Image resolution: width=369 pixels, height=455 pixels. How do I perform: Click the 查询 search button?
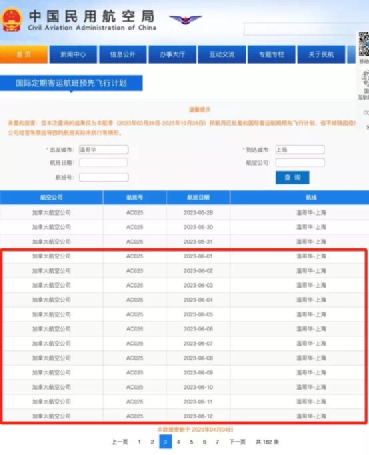[x=292, y=177]
